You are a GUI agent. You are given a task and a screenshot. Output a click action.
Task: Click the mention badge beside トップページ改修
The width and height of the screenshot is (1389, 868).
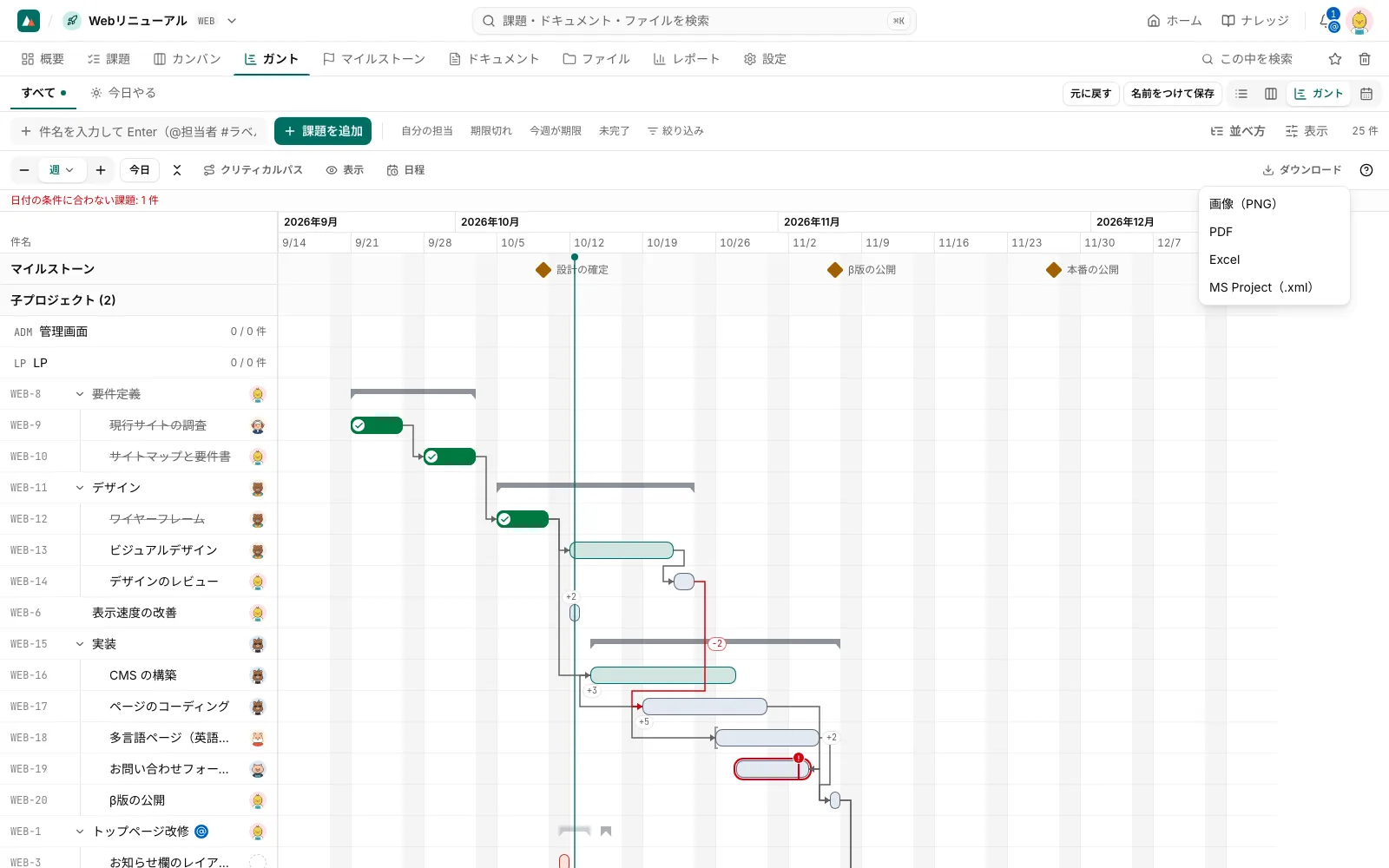201,832
